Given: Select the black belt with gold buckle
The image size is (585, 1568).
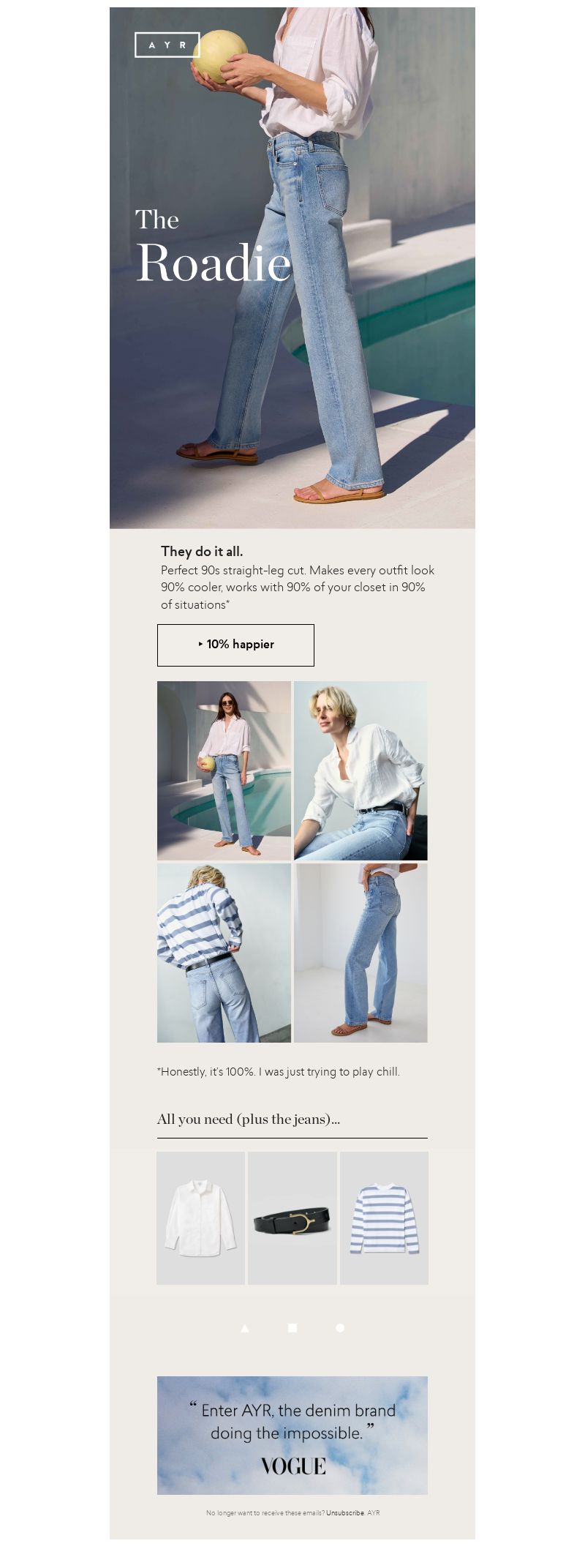Looking at the screenshot, I should (x=292, y=1218).
